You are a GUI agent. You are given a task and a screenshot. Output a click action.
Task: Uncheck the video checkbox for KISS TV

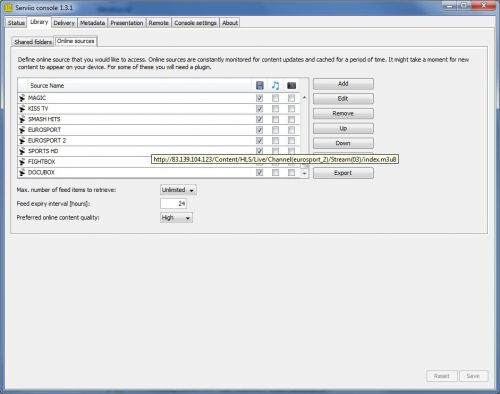click(259, 109)
